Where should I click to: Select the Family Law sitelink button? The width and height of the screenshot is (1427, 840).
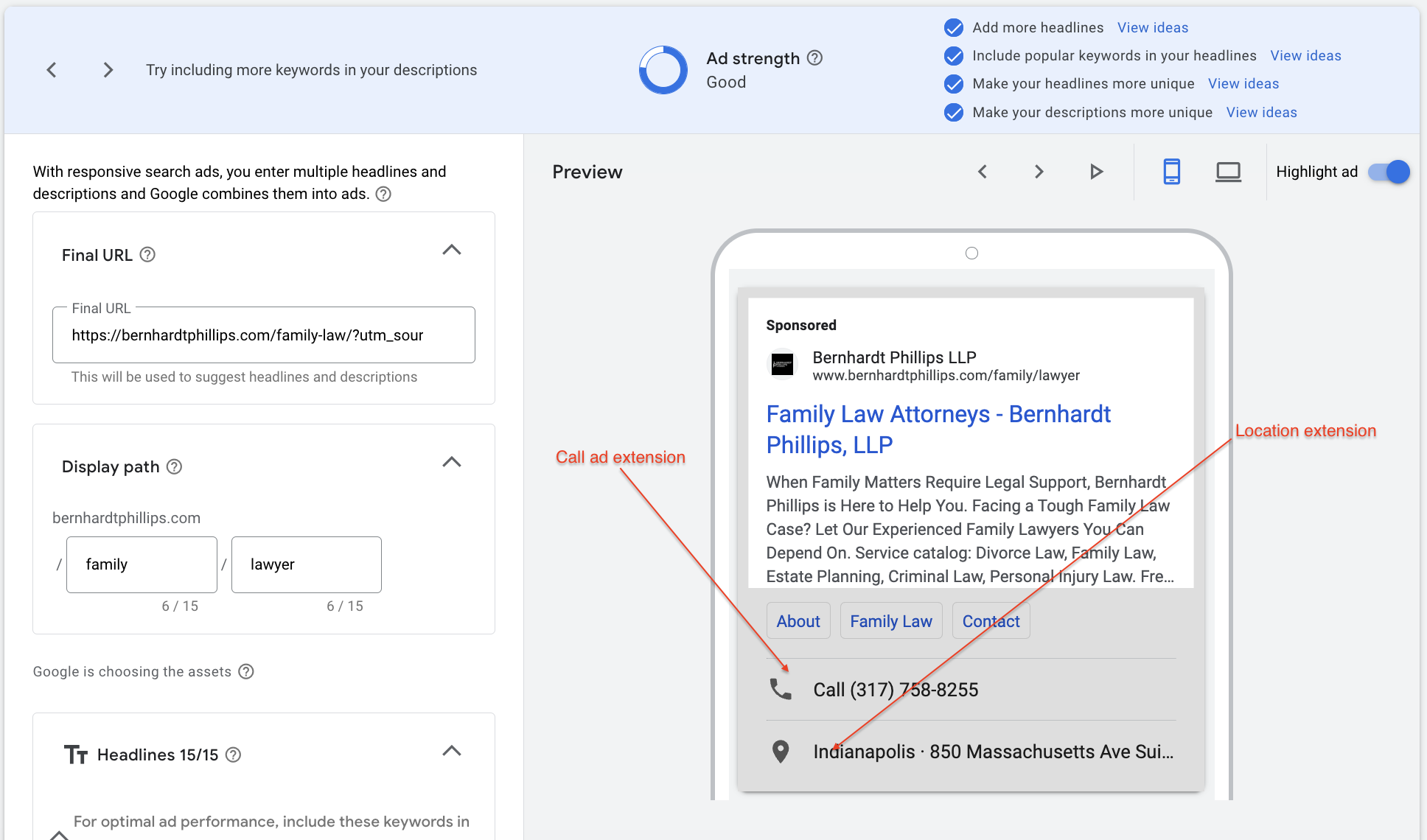pos(891,621)
